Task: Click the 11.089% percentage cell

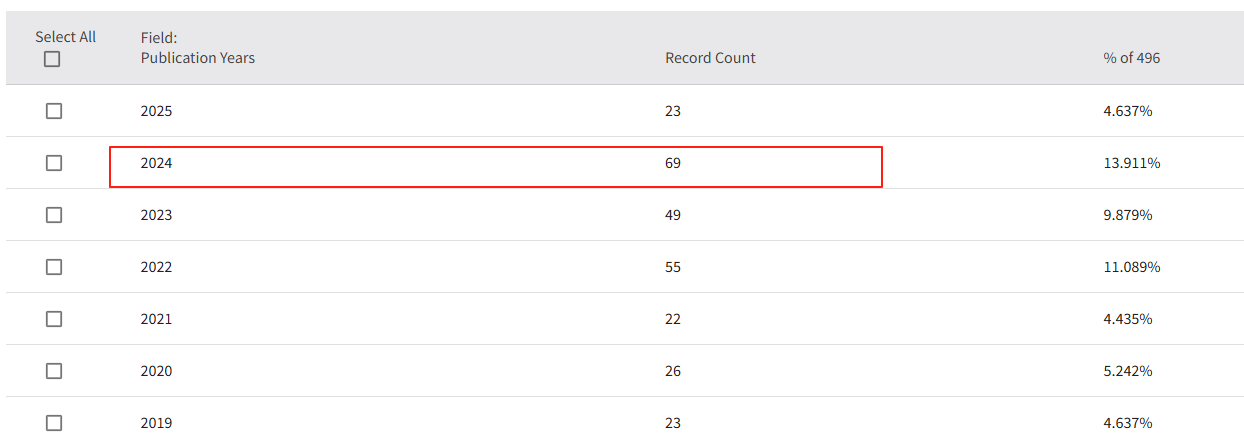Action: [x=1131, y=267]
